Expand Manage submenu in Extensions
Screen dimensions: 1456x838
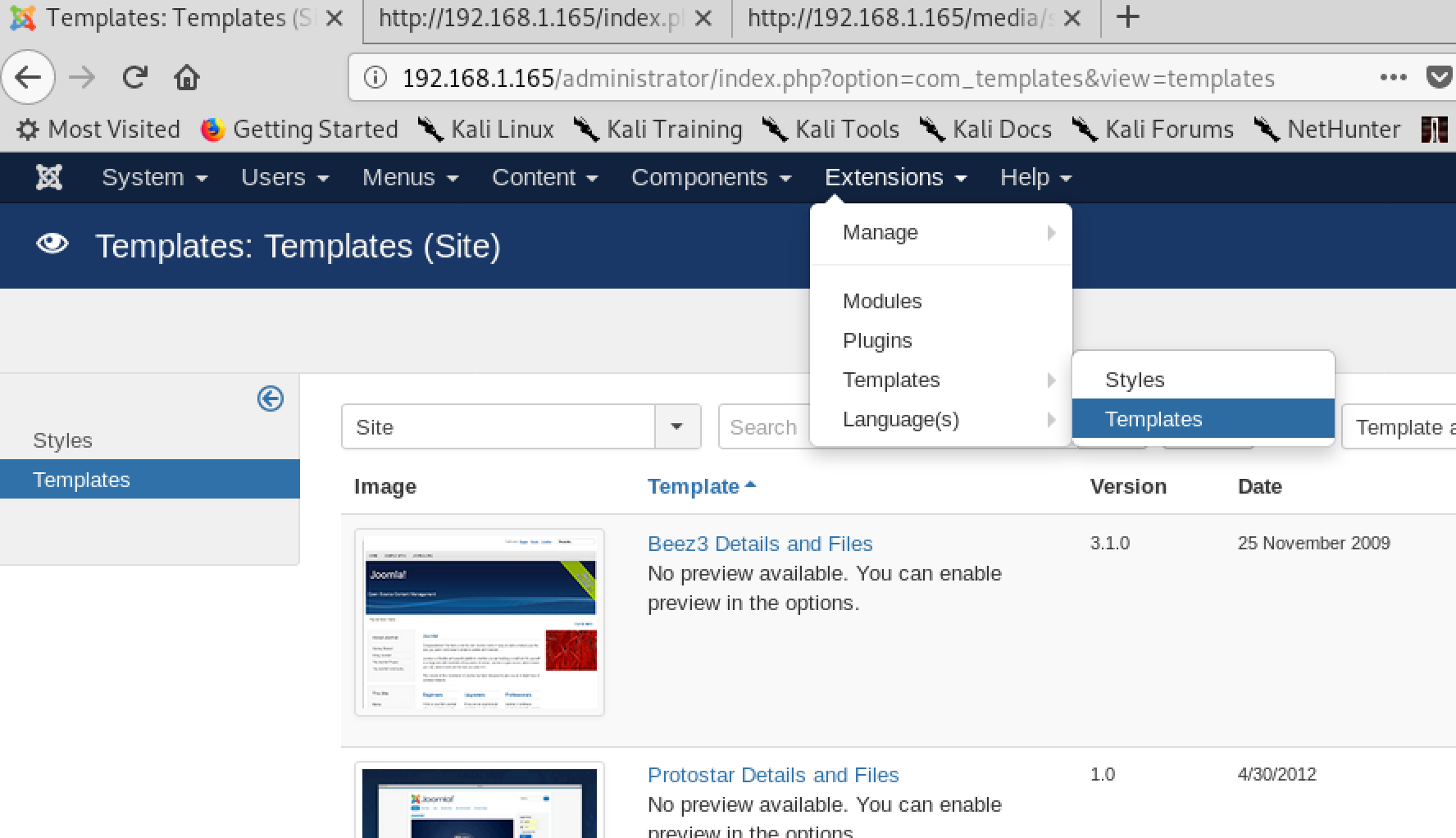[941, 233]
